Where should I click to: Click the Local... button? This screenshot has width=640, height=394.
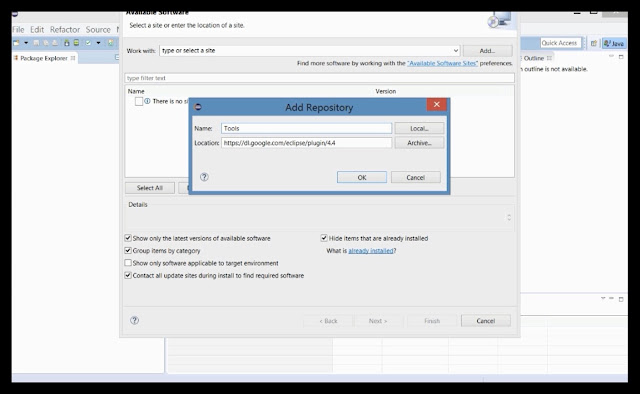[419, 128]
